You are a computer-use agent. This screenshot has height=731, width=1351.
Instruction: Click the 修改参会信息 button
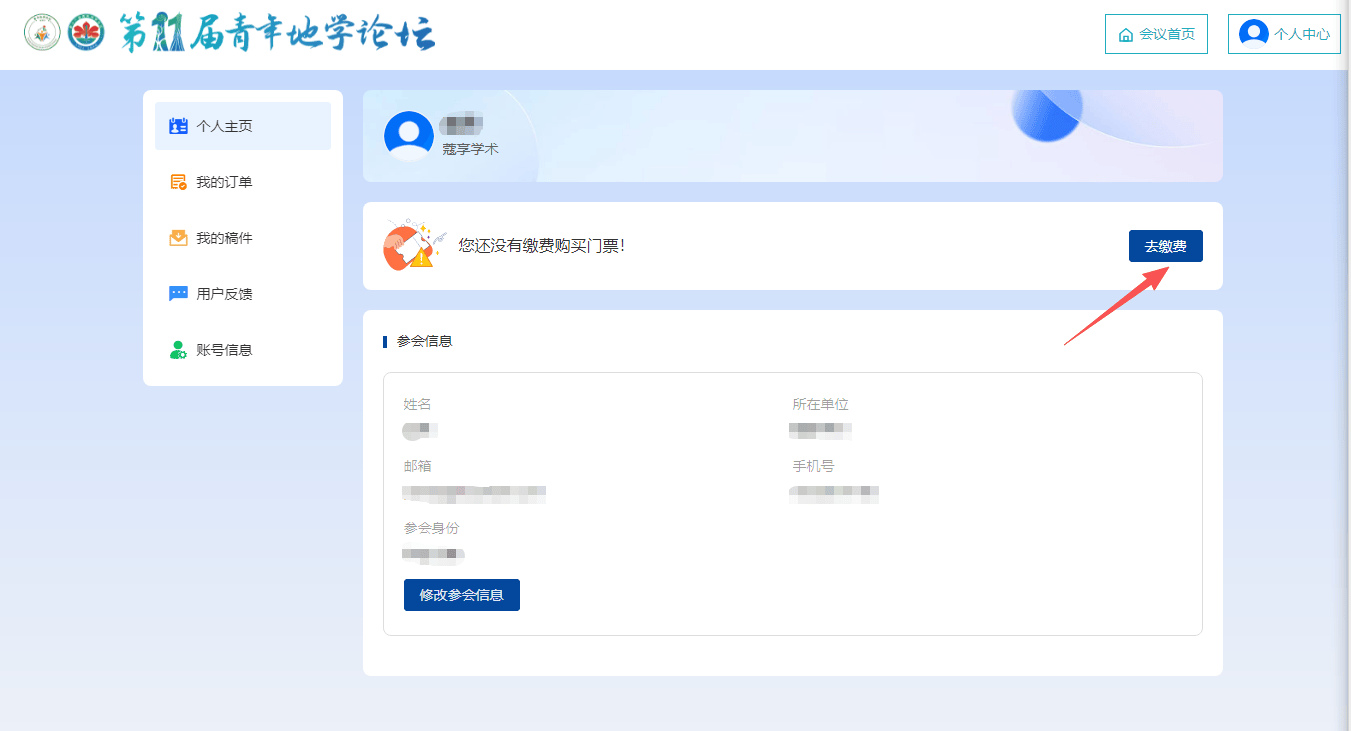click(x=461, y=595)
